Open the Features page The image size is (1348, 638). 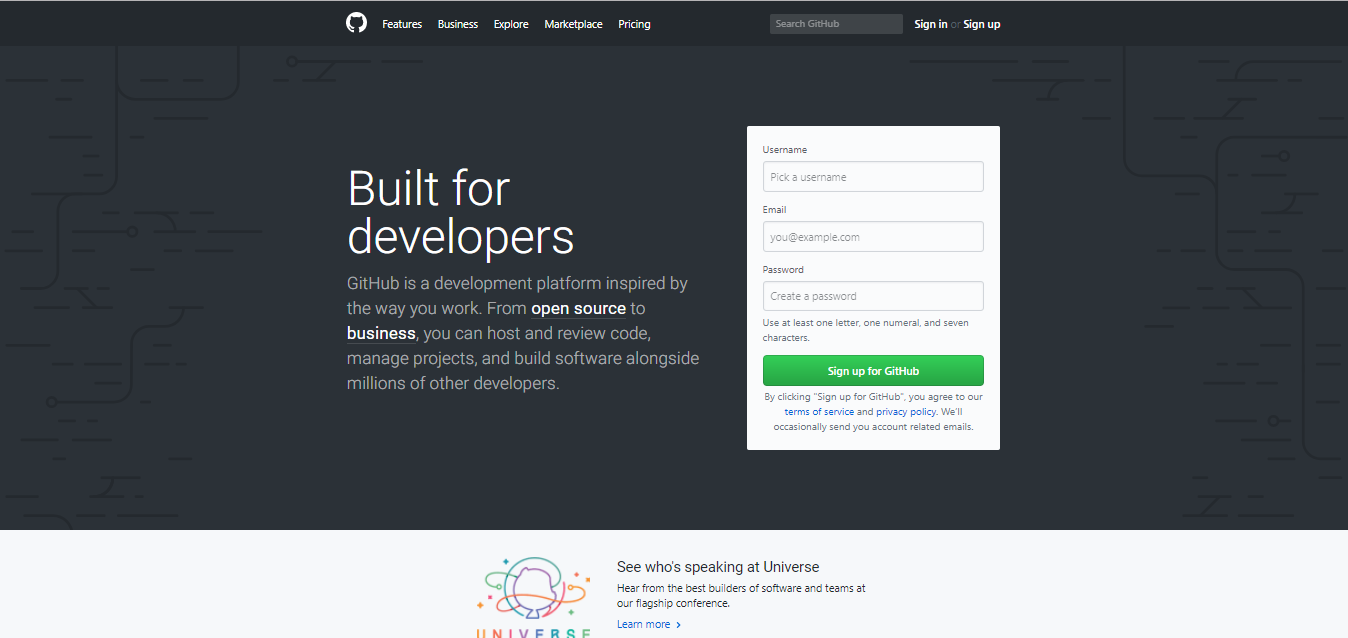pos(401,24)
